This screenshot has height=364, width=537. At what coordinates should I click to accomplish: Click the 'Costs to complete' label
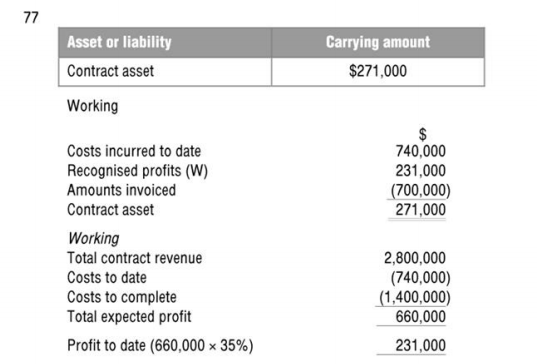[122, 297]
